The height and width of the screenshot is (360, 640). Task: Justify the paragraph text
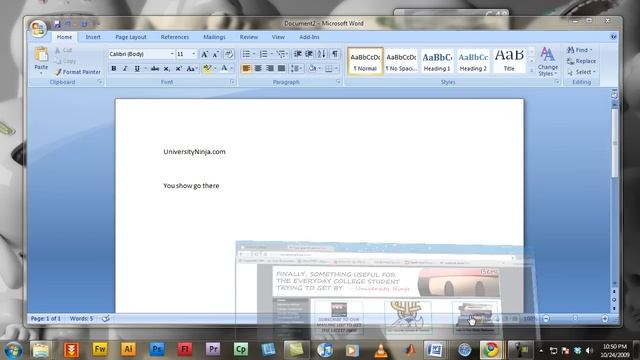pyautogui.click(x=281, y=68)
